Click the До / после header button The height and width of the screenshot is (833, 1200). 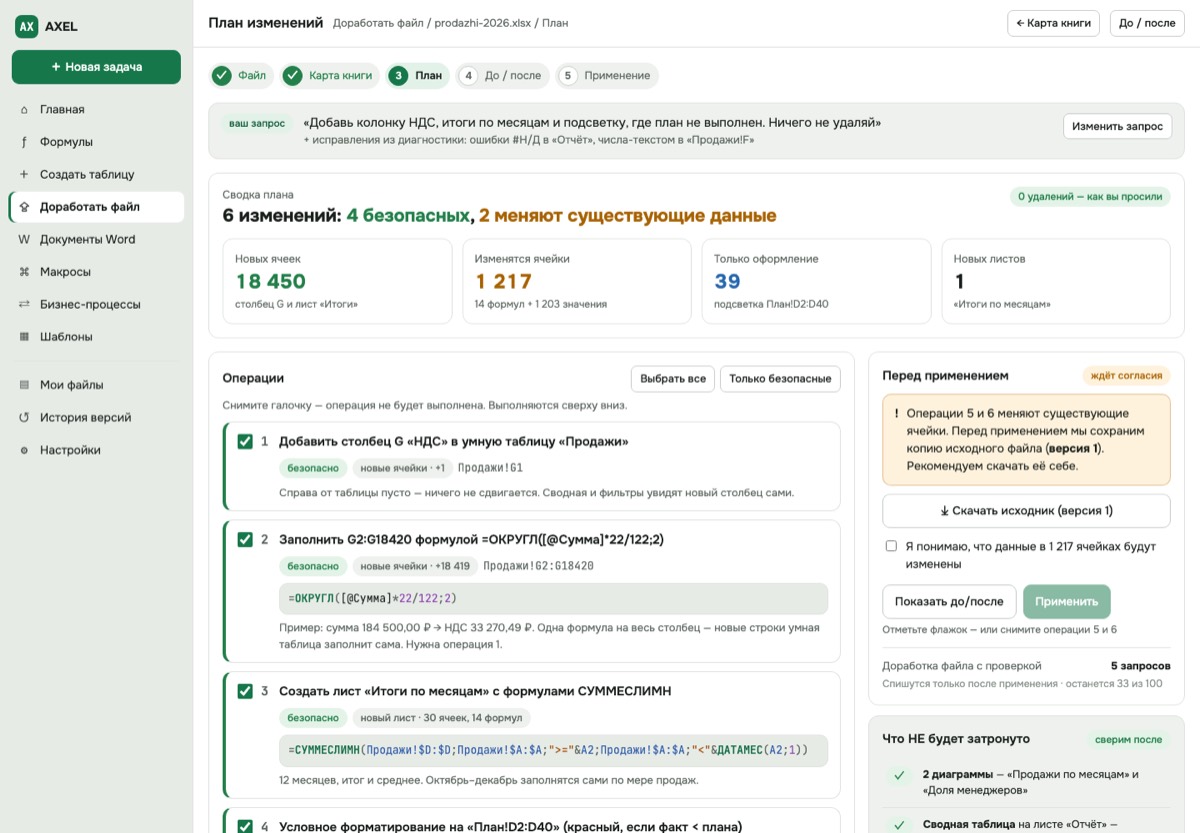pyautogui.click(x=1146, y=23)
